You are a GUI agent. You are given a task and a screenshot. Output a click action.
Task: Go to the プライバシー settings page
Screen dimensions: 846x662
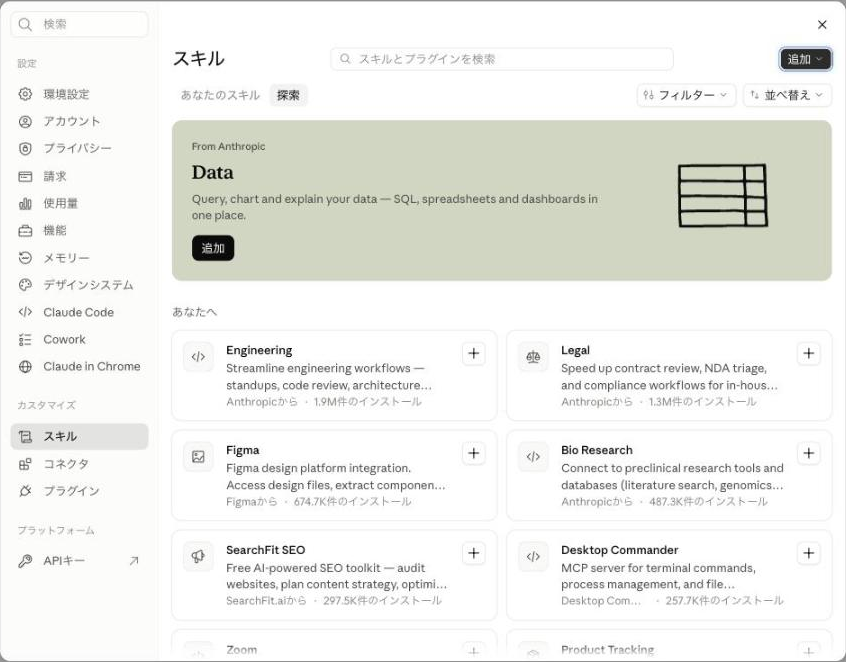click(79, 148)
